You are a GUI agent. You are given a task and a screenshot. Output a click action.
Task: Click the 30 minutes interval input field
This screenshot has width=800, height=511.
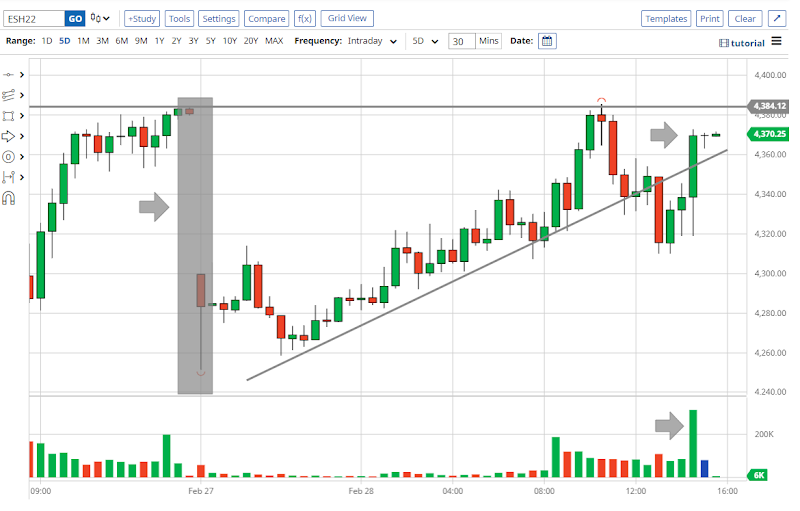(x=460, y=41)
